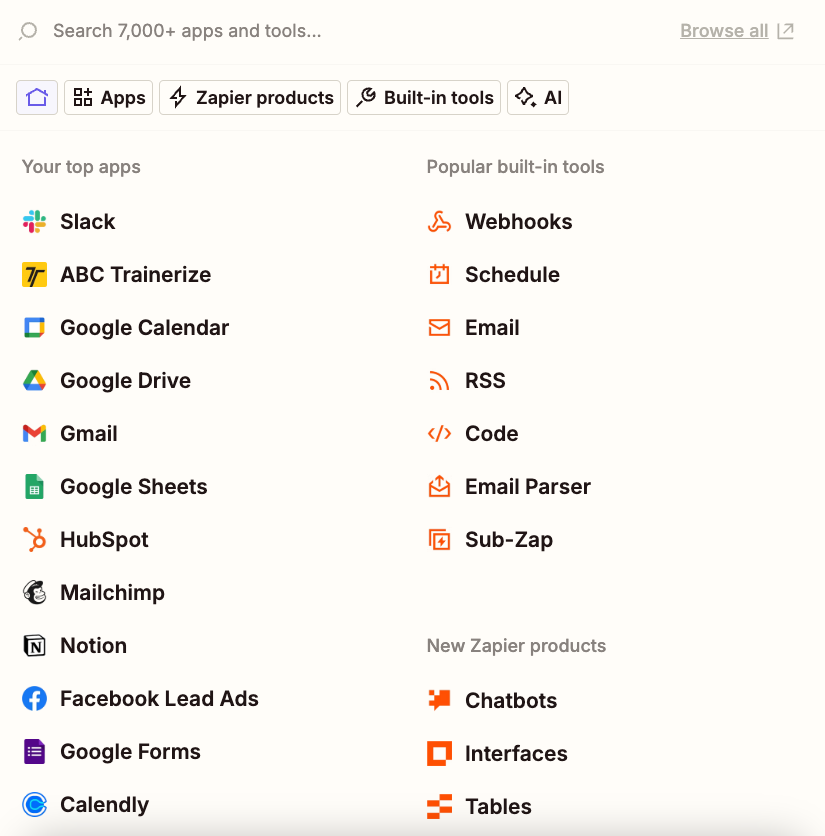
Task: Click the RSS feed icon
Action: tap(439, 381)
